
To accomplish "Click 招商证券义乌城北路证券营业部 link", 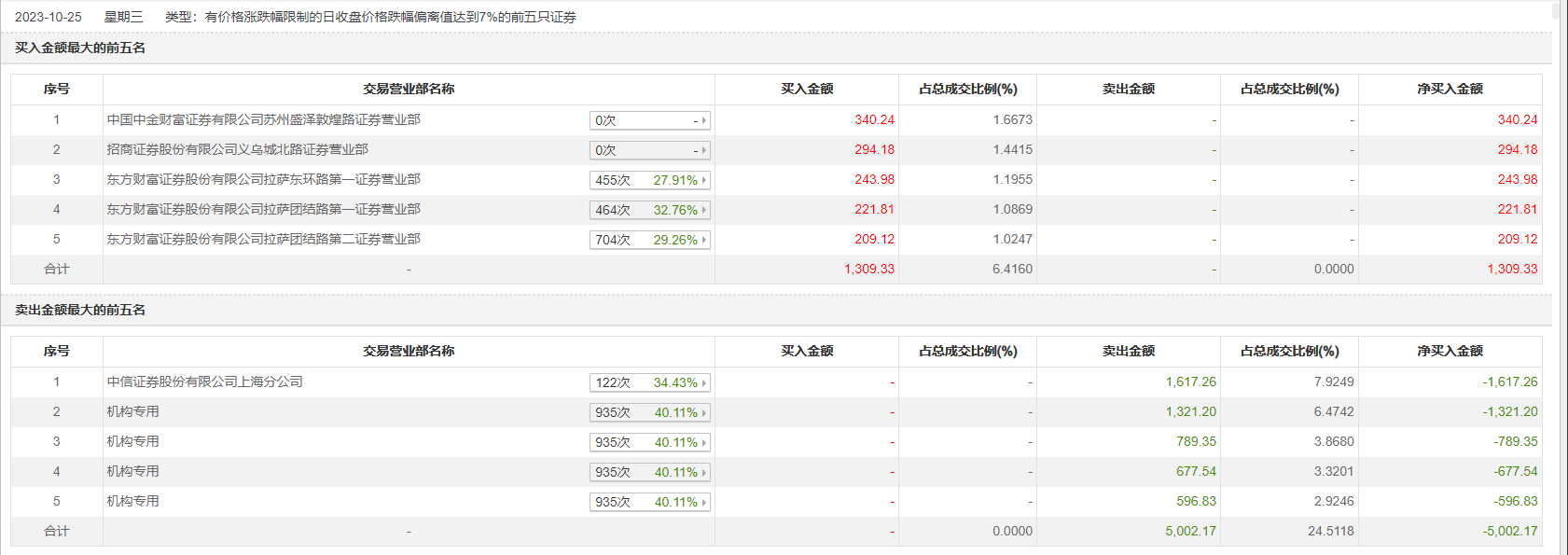I will click(x=237, y=149).
